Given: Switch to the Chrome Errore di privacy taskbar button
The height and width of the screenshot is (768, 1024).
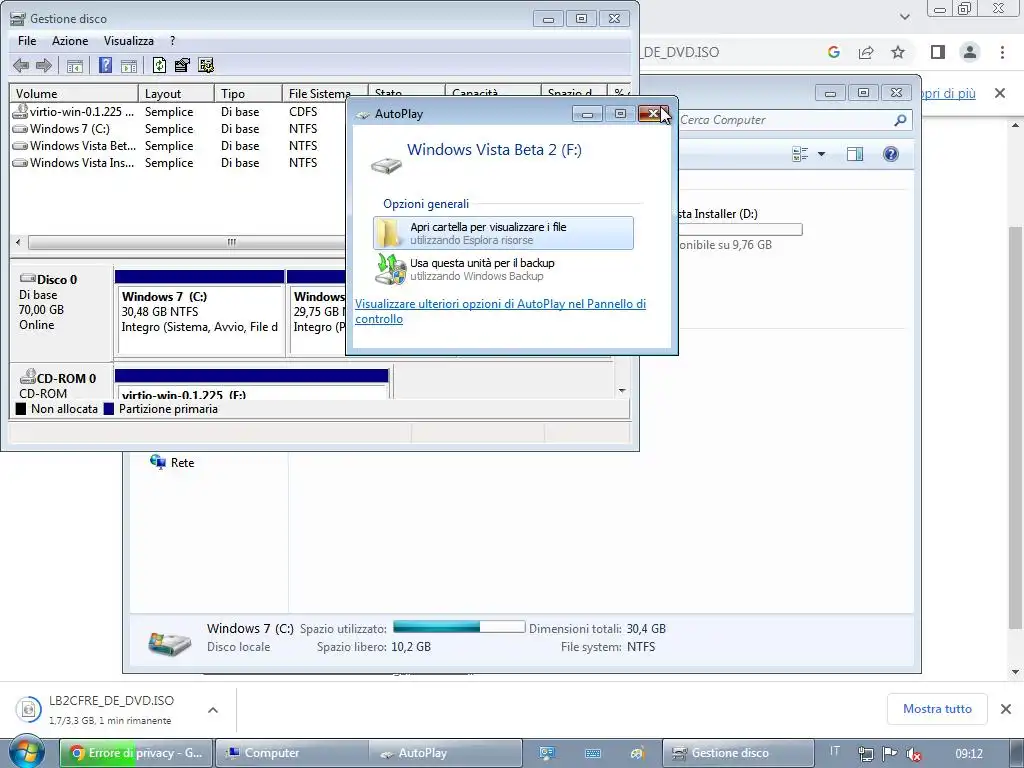Looking at the screenshot, I should (136, 753).
